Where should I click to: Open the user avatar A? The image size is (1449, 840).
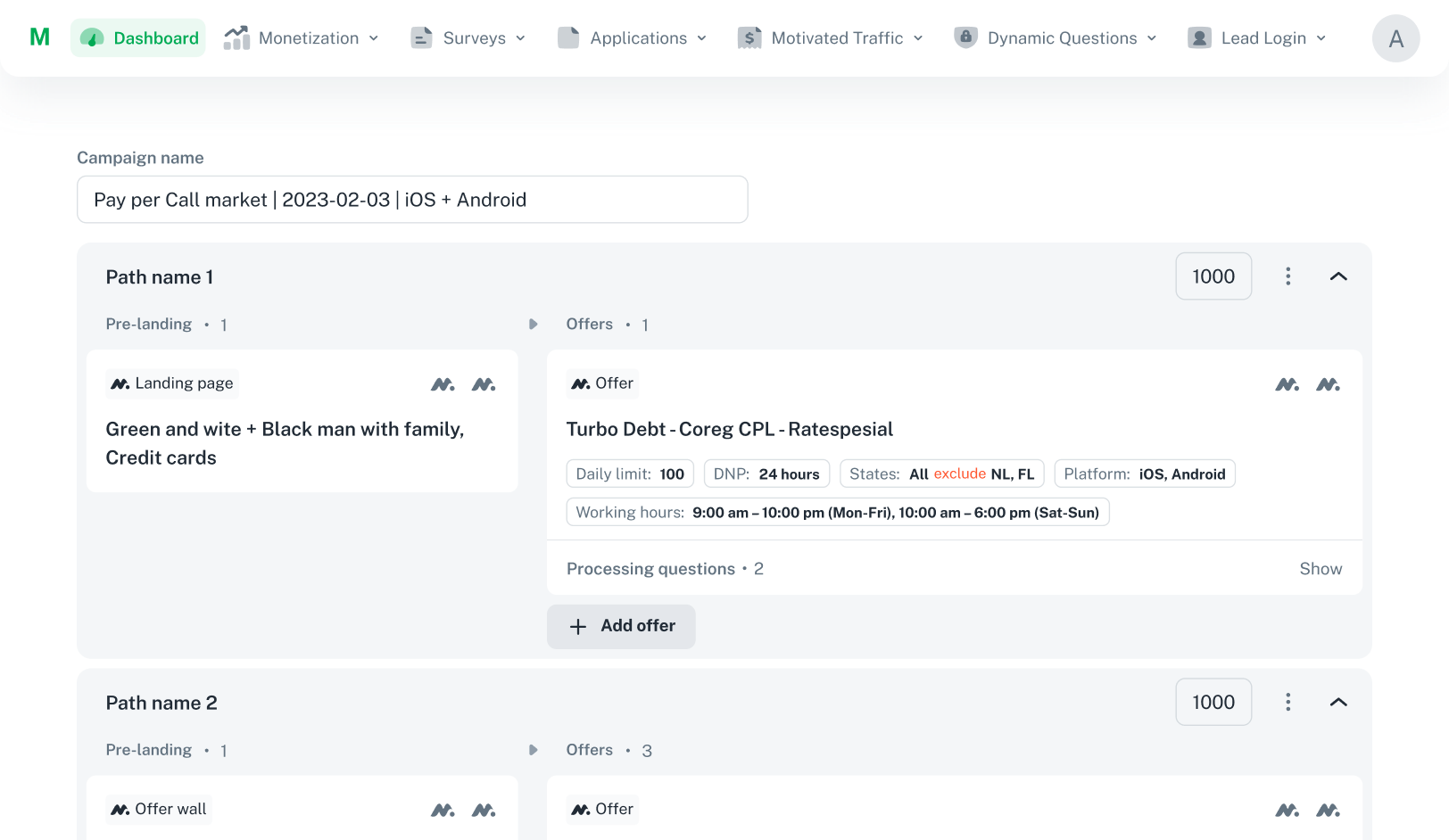click(x=1396, y=38)
